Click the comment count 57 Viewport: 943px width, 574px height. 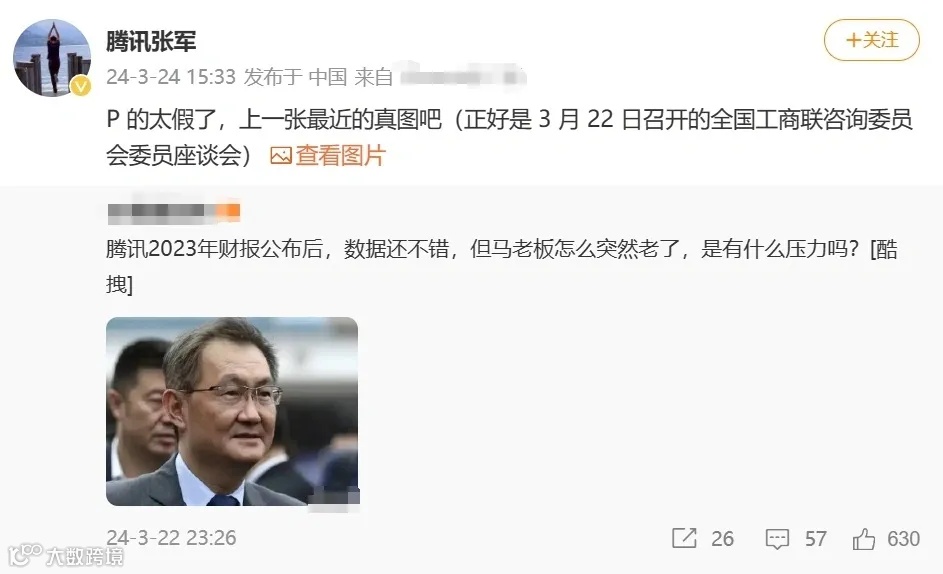click(x=816, y=539)
